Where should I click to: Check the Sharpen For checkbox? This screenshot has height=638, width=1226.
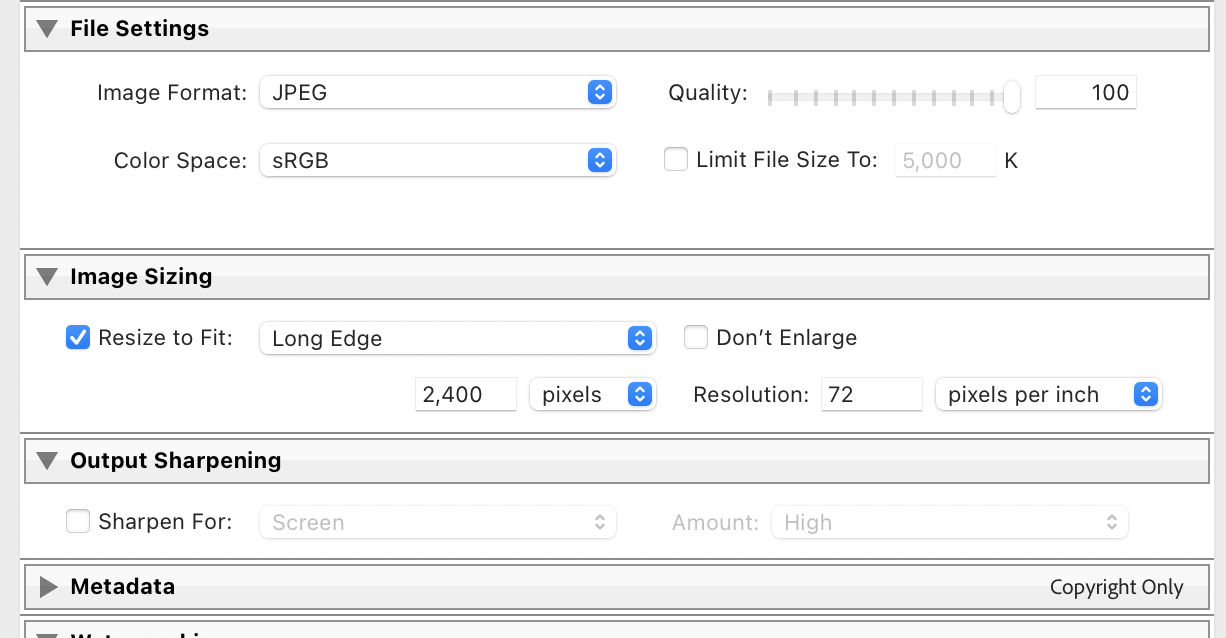[78, 521]
